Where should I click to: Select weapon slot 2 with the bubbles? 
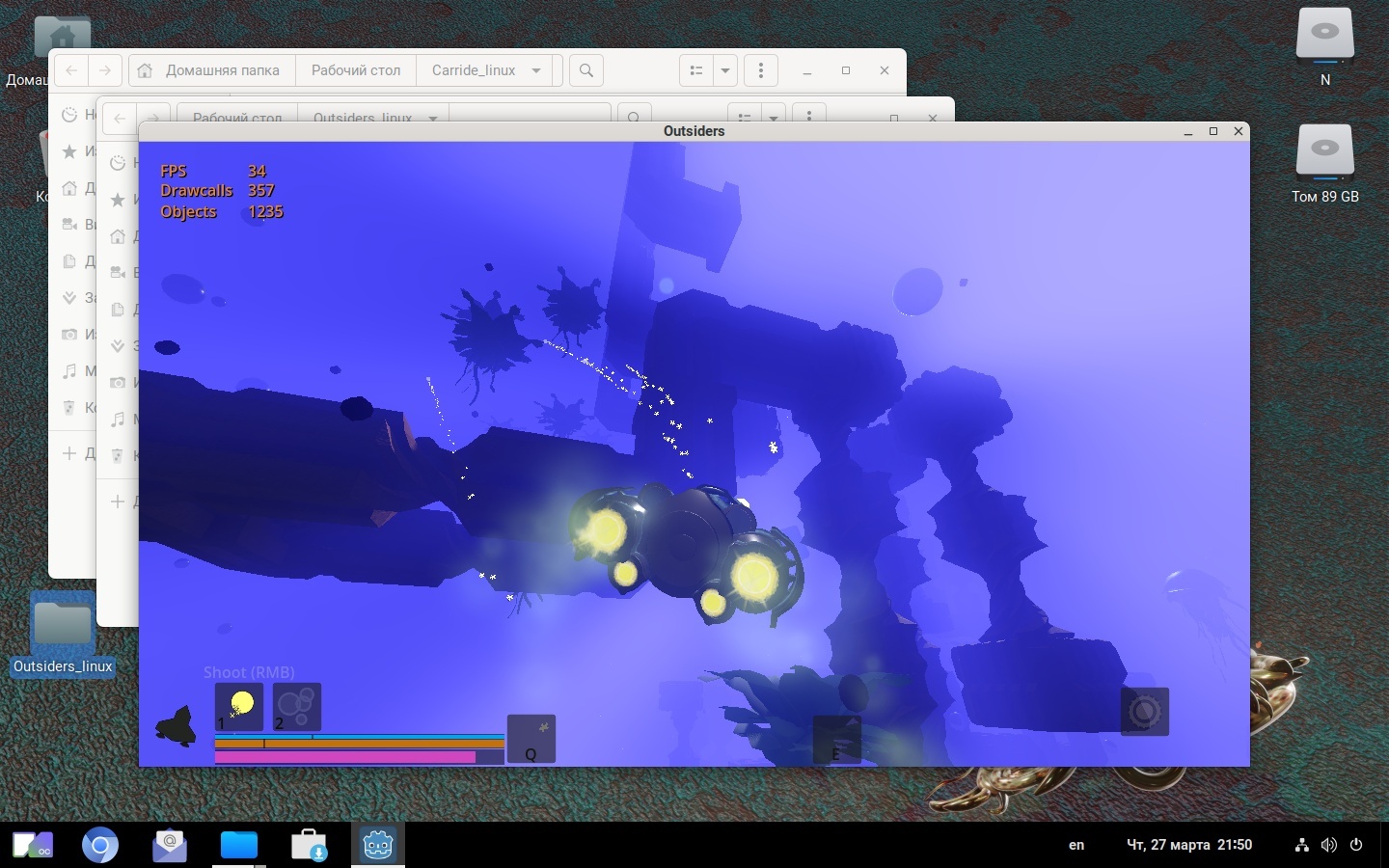tap(297, 707)
